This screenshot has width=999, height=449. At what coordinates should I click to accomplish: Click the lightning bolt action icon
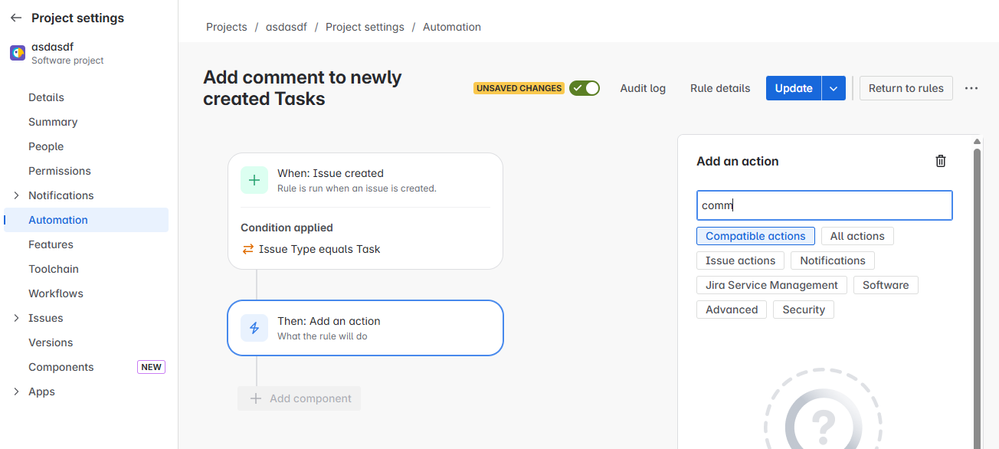point(254,328)
